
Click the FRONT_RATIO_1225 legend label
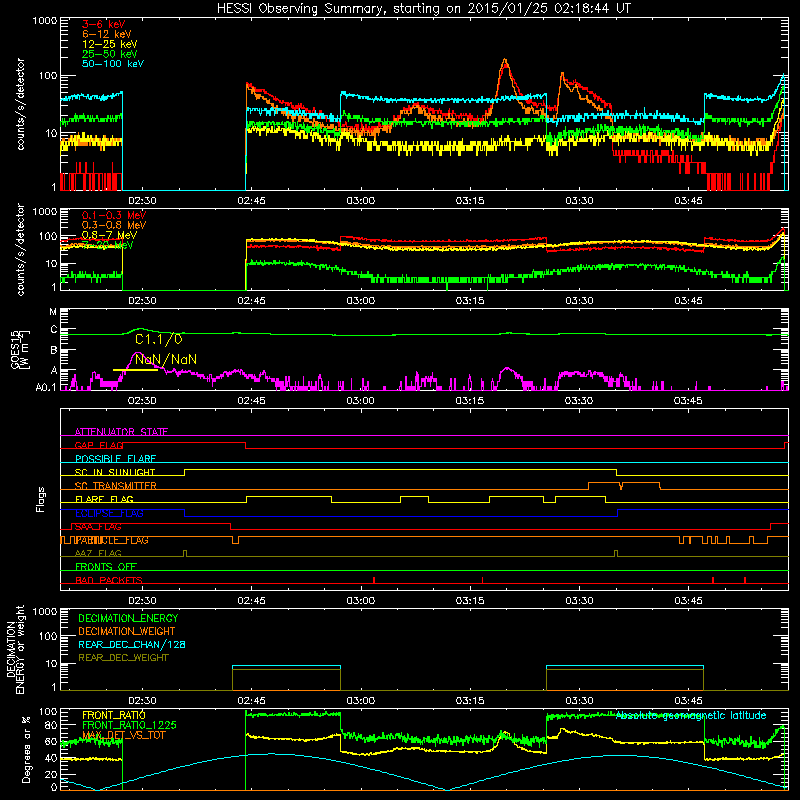[x=129, y=725]
